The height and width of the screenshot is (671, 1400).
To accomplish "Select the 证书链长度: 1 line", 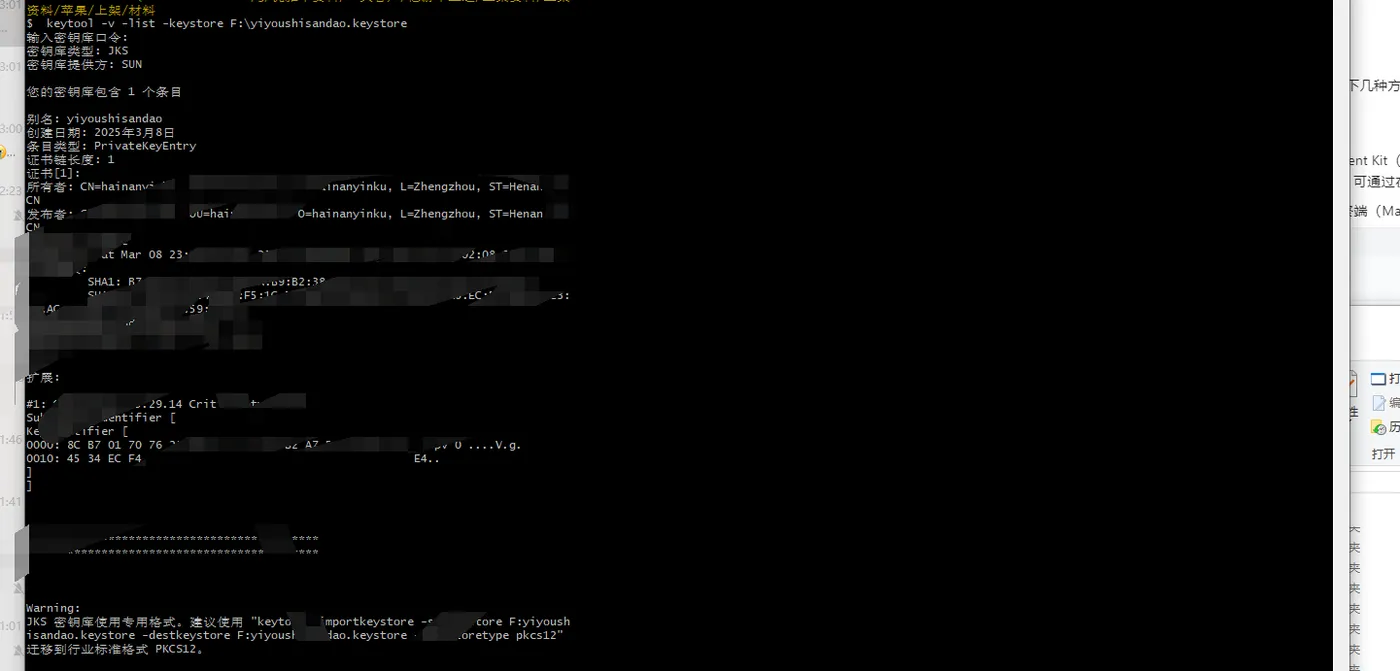I will click(71, 159).
